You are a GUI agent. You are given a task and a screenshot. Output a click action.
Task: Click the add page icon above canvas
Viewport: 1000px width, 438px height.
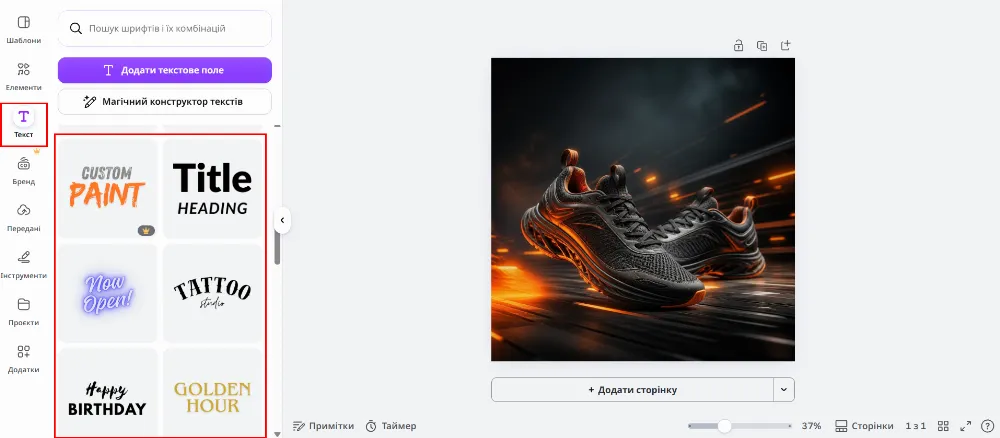coord(786,45)
